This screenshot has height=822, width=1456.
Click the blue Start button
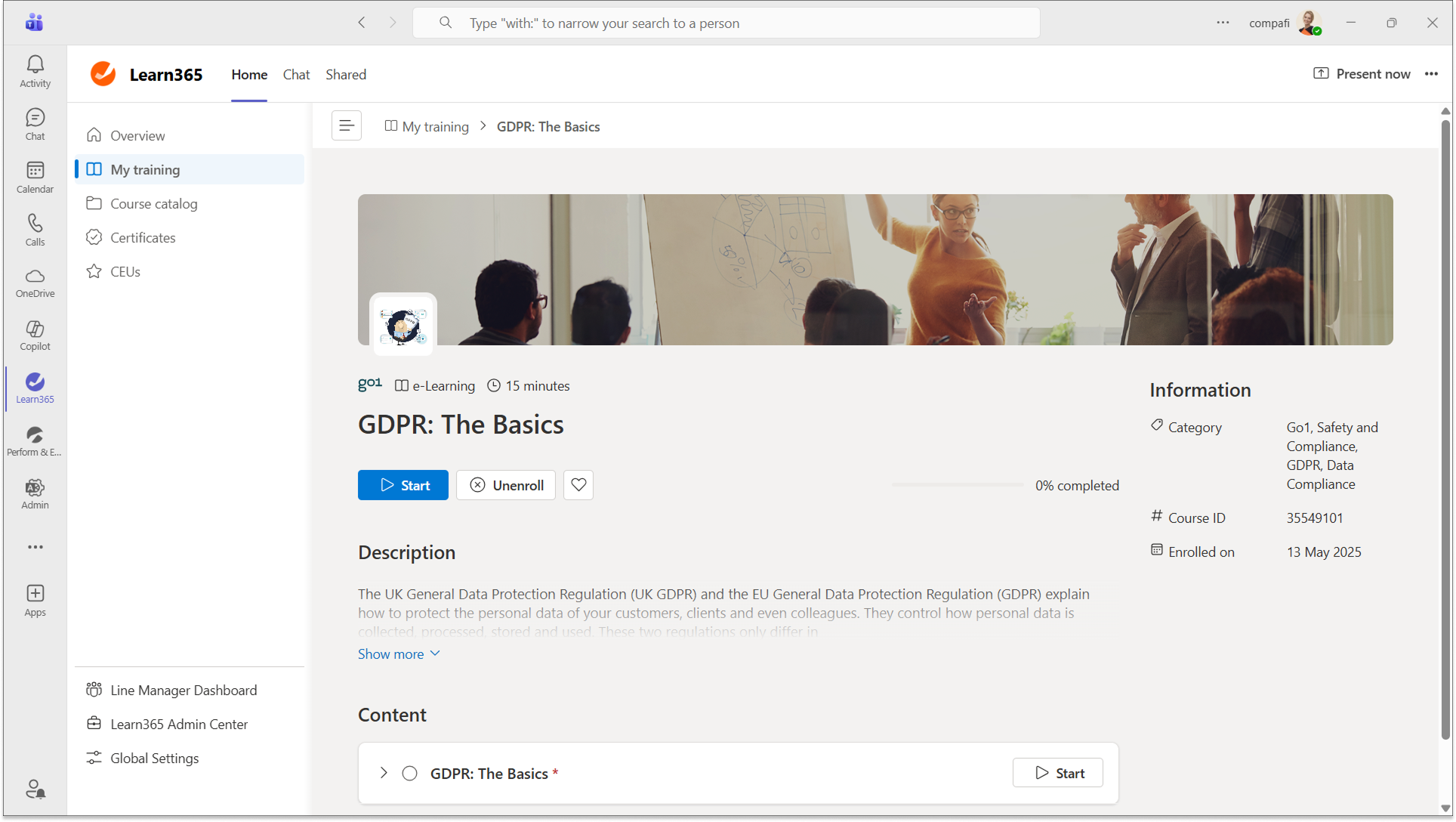403,485
